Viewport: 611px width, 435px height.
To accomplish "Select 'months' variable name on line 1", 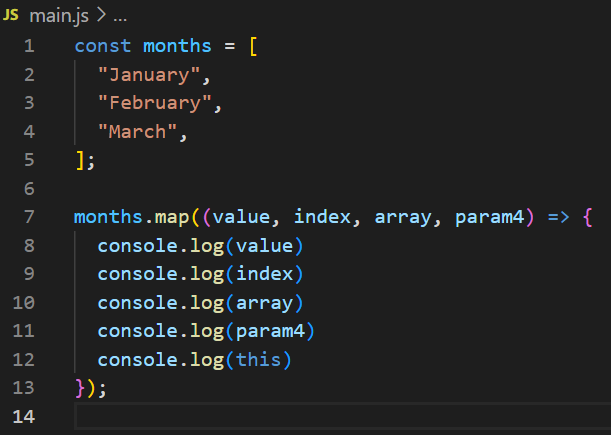I will click(x=177, y=46).
